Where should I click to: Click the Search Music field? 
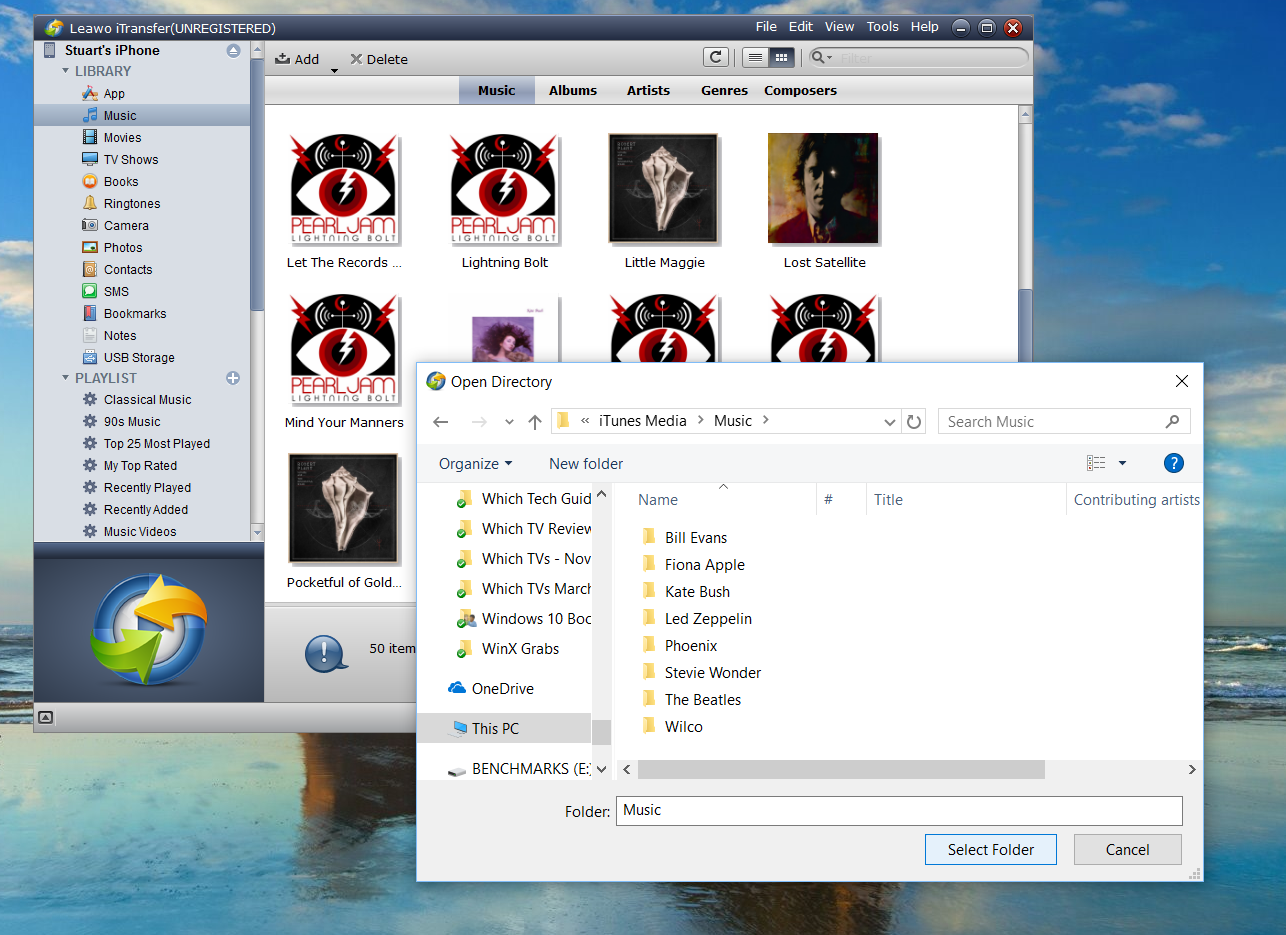tap(1064, 421)
